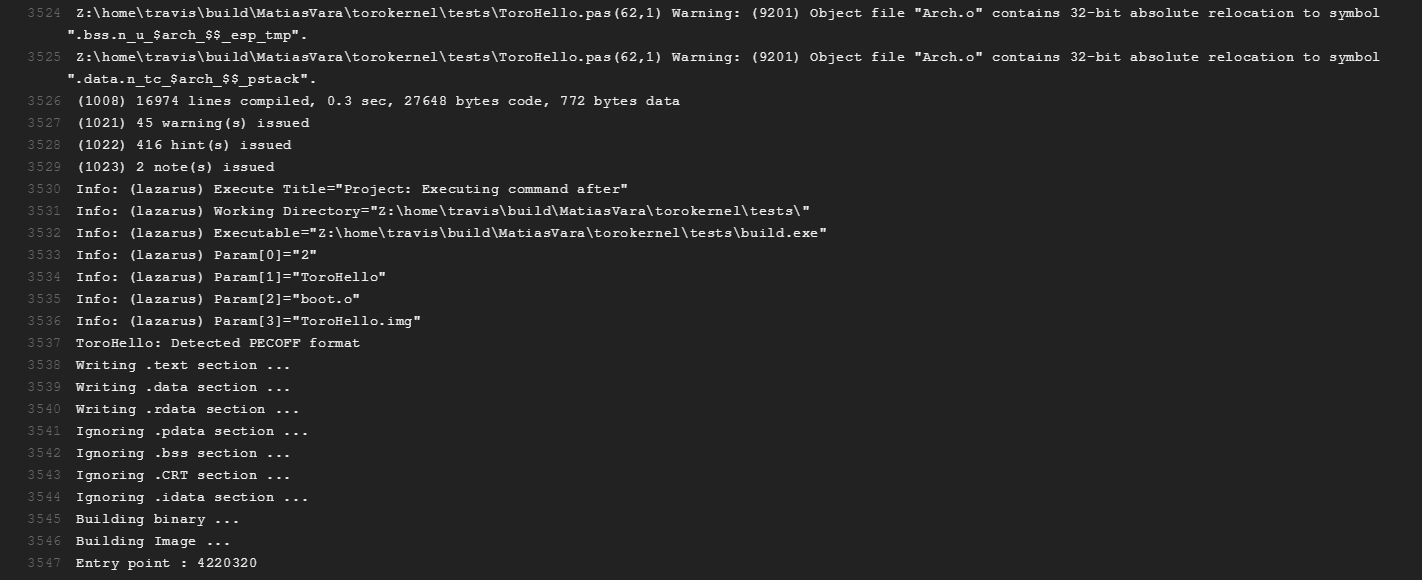Select the Param[3]="ToroHello.img" log line
The height and width of the screenshot is (580, 1422).
tap(248, 321)
